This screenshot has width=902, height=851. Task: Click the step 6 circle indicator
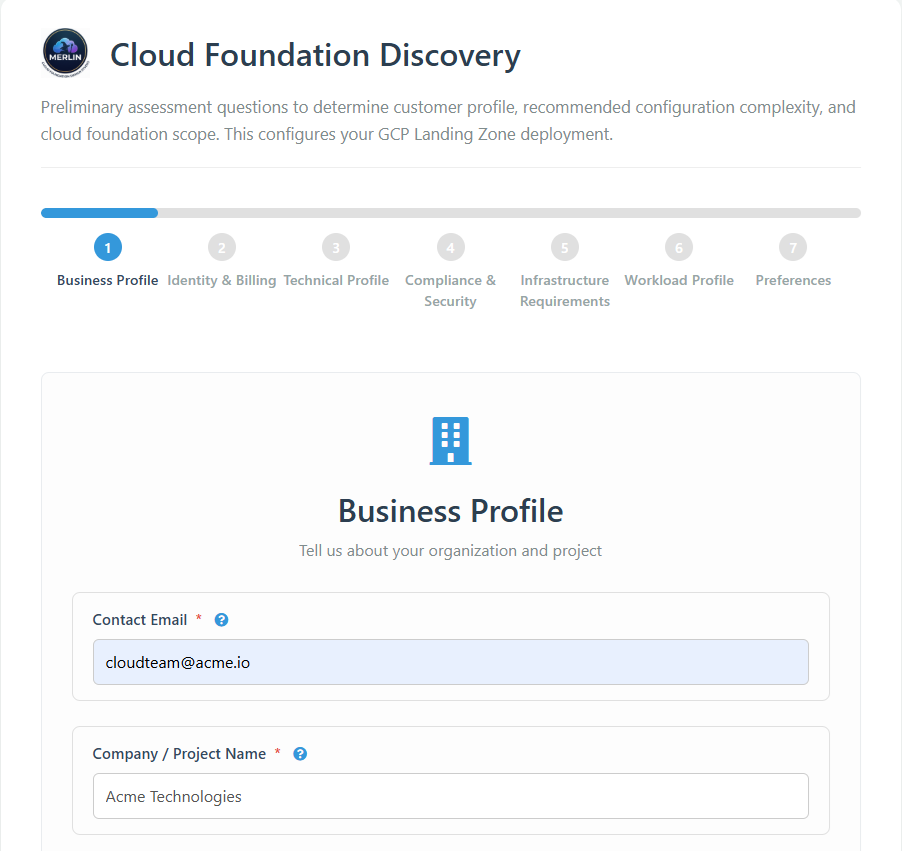coord(678,246)
